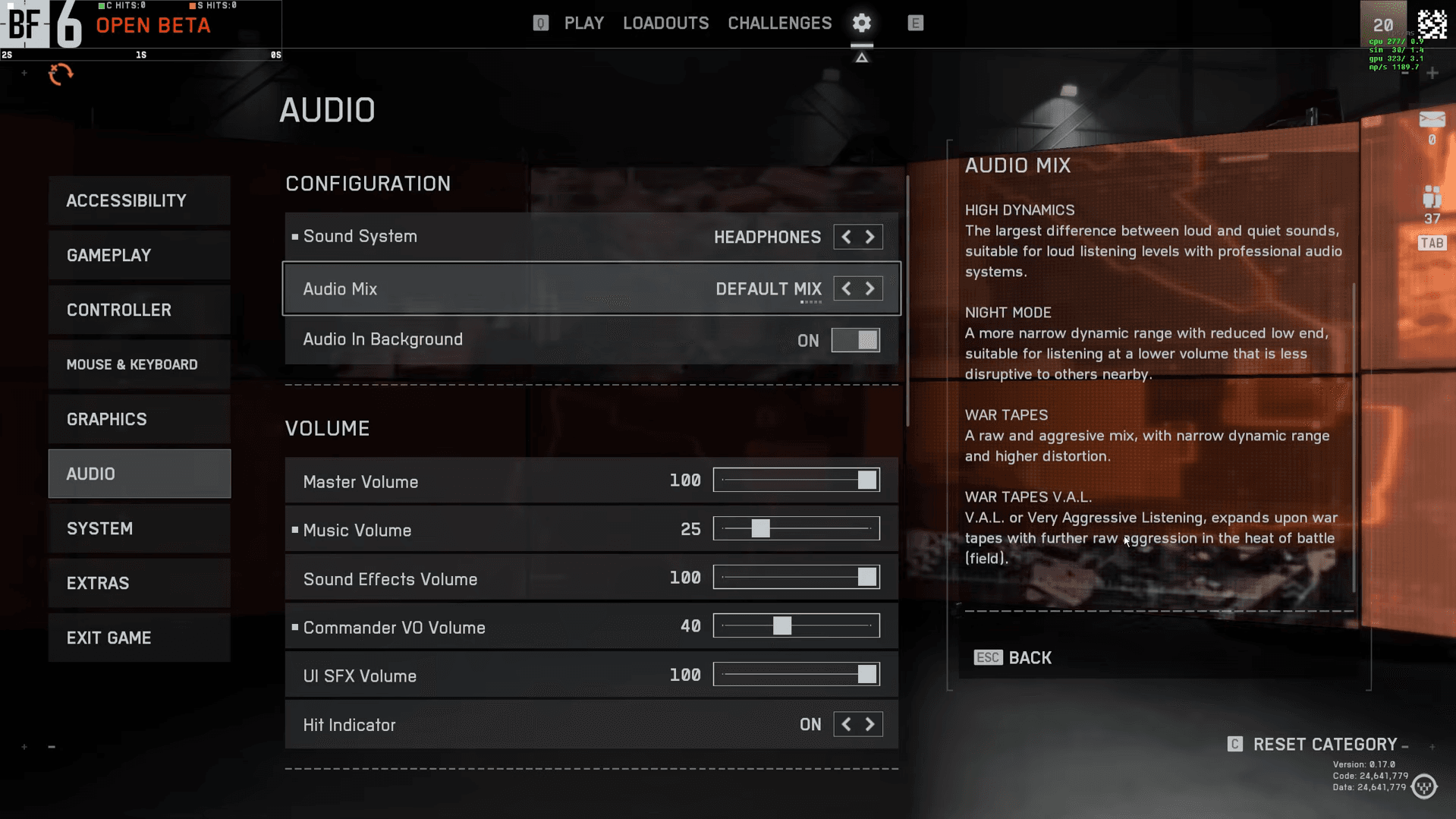The height and width of the screenshot is (819, 1456).
Task: Click the settings list vertical scrollbar
Action: coord(907,304)
